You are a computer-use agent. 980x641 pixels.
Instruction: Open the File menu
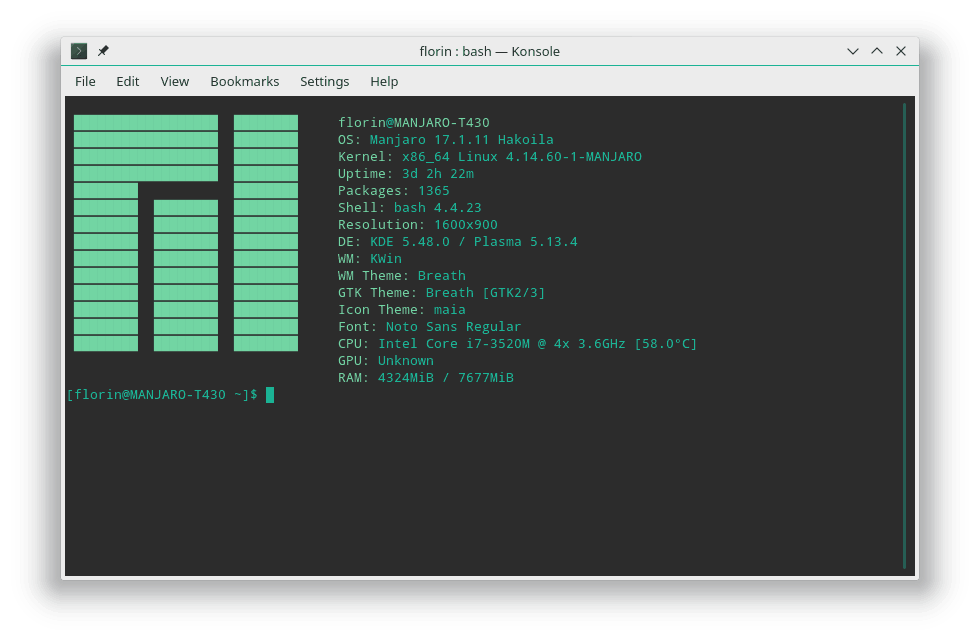(85, 81)
